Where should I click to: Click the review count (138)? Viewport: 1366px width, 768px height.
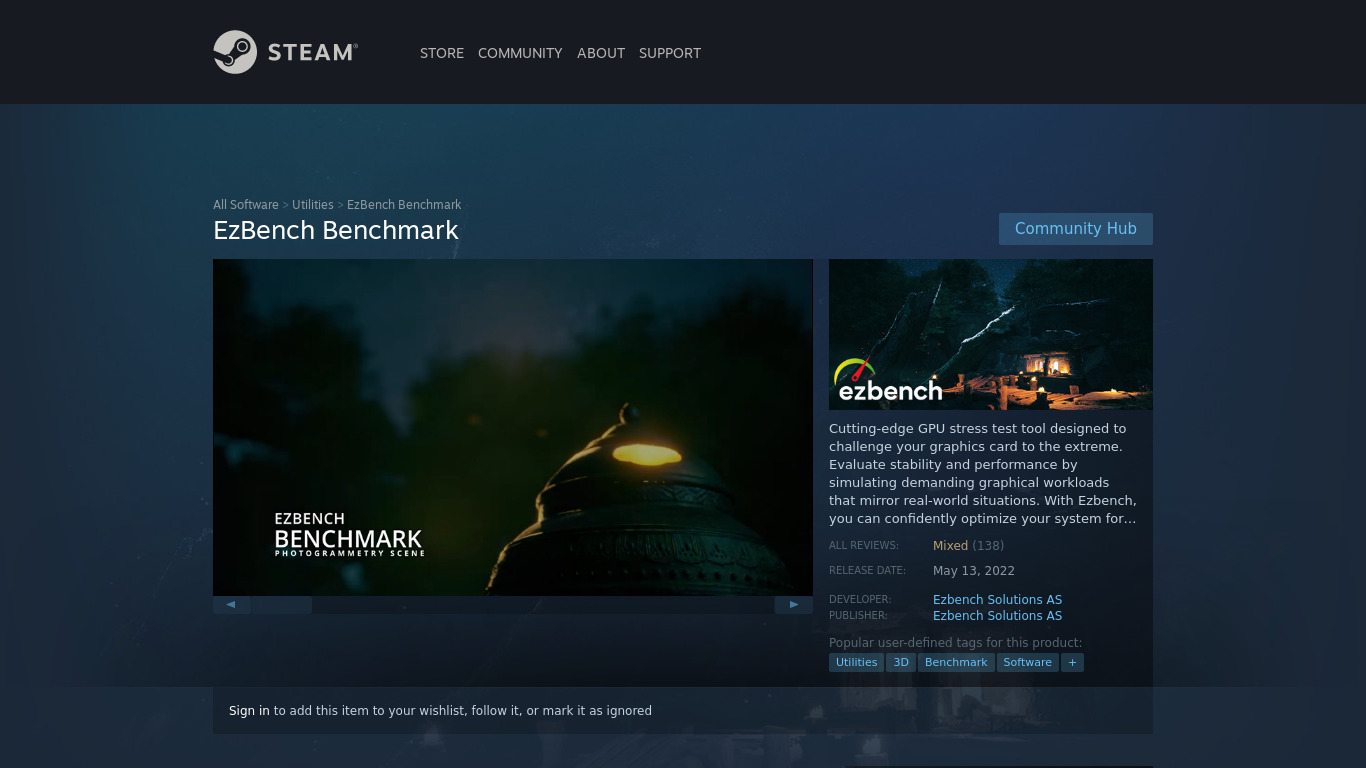pyautogui.click(x=988, y=546)
